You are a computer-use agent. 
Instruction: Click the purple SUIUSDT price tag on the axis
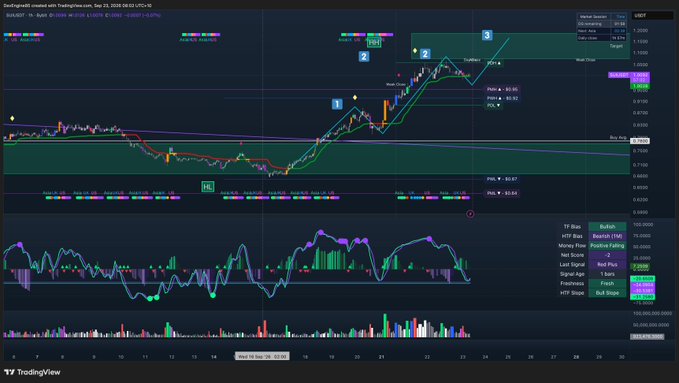coord(628,75)
